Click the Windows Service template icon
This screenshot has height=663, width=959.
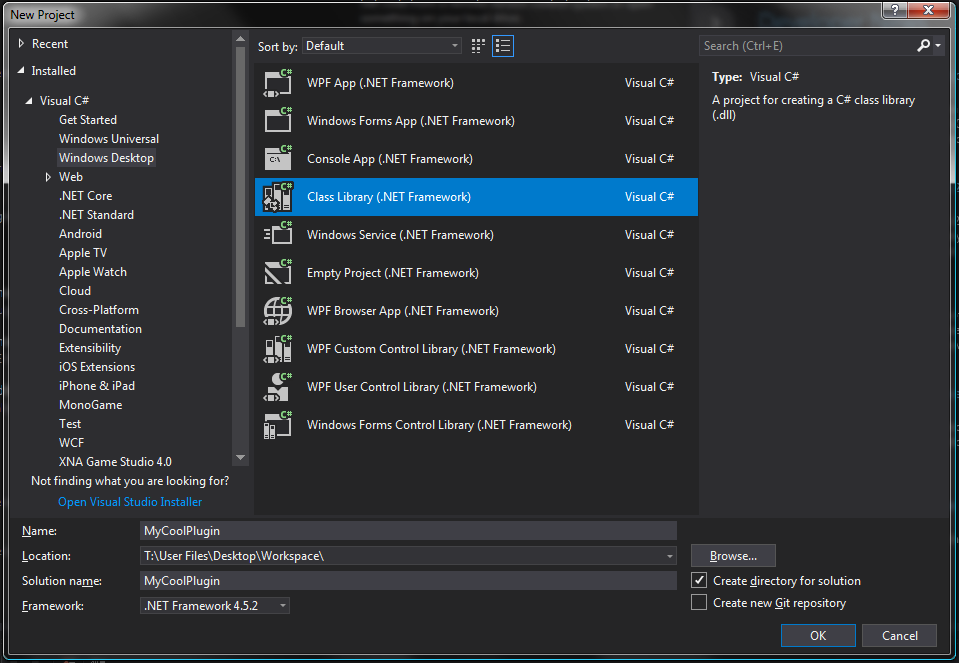[277, 235]
